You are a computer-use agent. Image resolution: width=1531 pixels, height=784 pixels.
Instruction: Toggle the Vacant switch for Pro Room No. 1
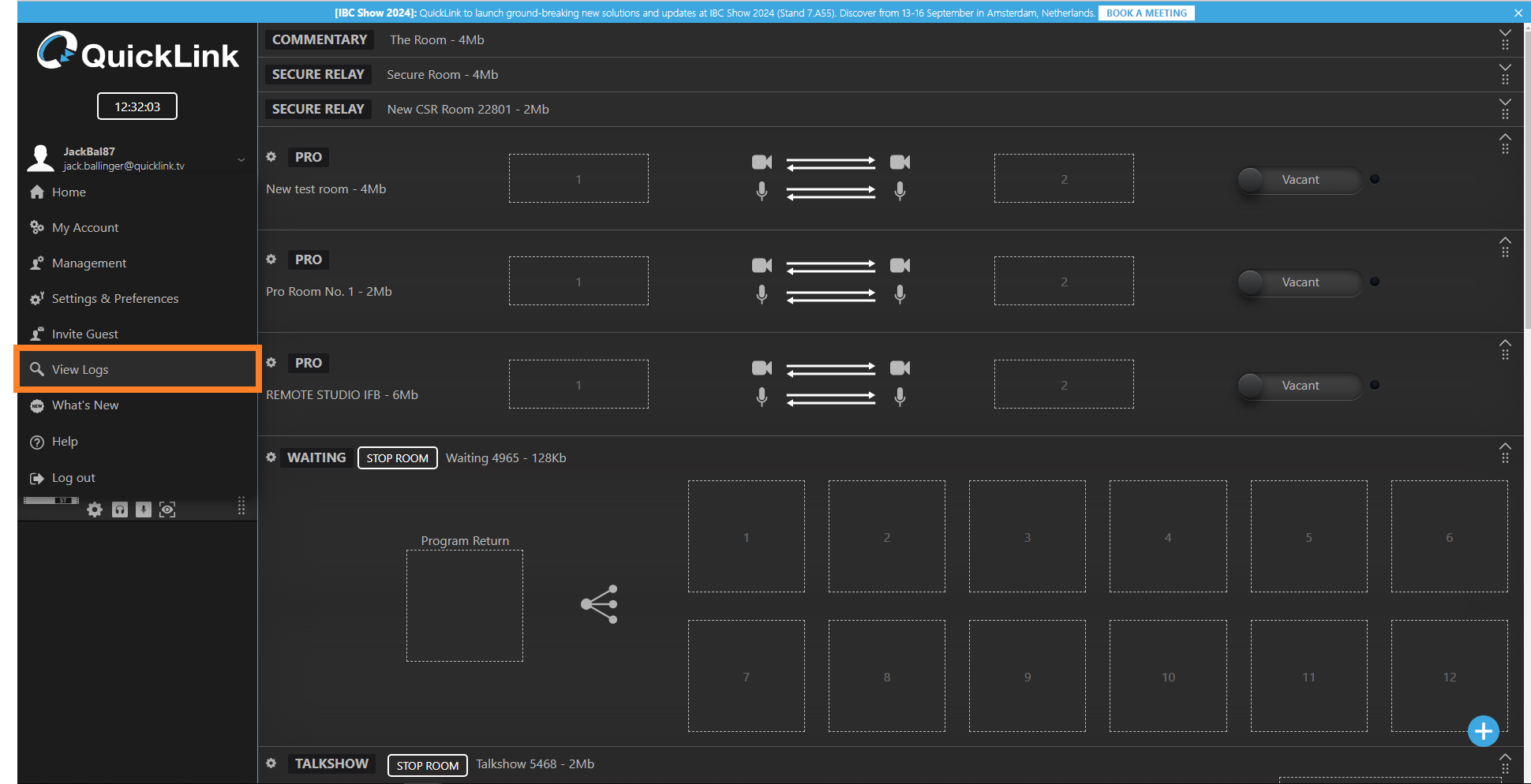tap(1298, 282)
